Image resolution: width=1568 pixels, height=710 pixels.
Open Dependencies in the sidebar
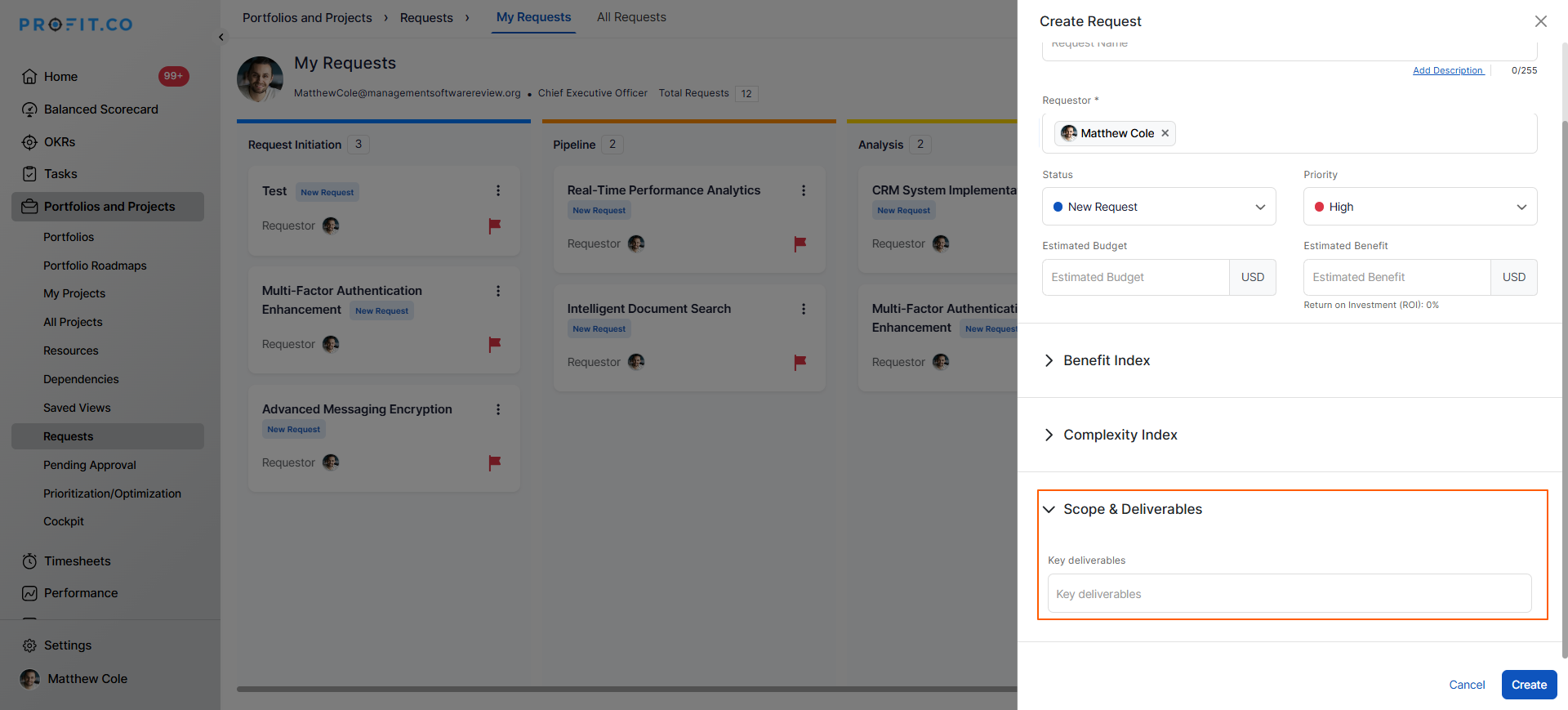81,379
